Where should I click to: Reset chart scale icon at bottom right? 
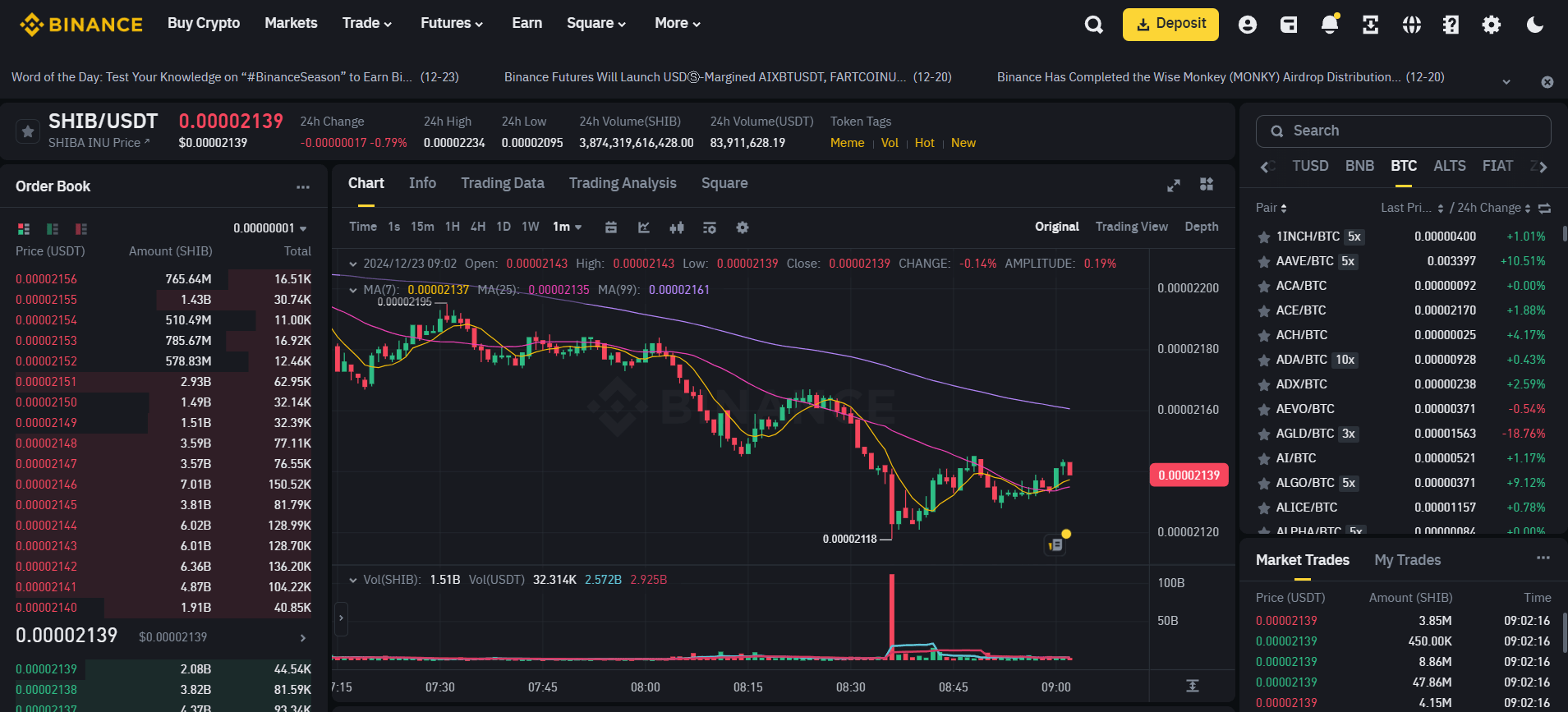(1193, 686)
